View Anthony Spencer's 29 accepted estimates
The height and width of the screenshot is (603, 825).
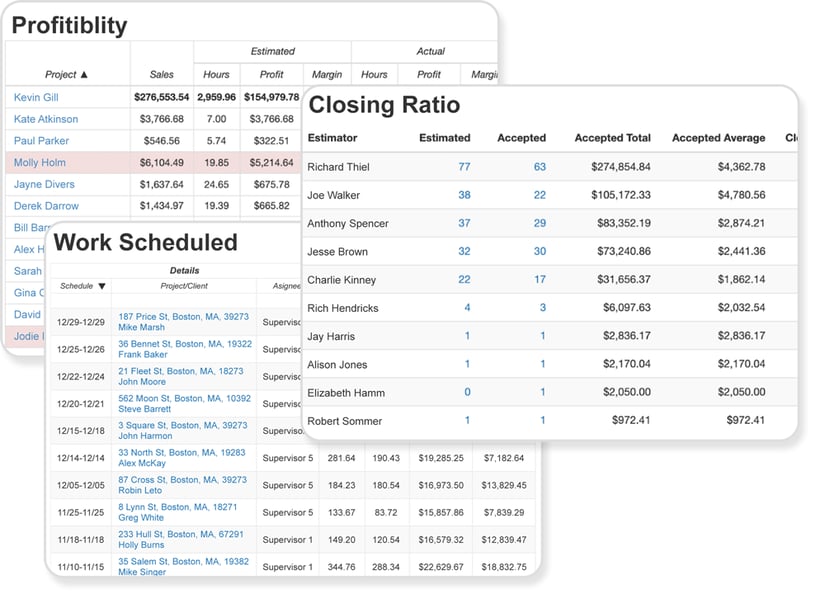point(538,223)
